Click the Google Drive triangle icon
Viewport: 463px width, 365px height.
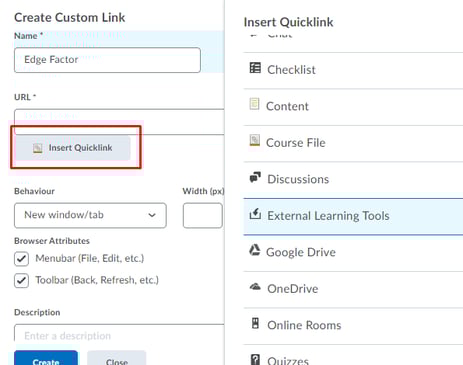[255, 250]
